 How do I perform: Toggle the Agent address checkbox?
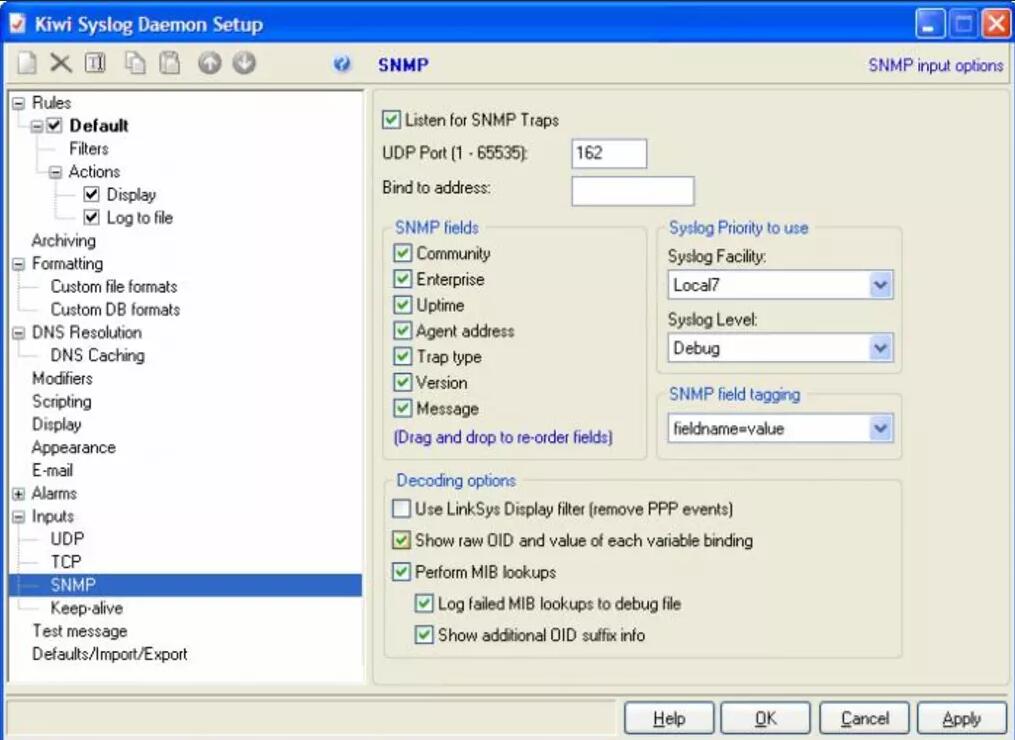pyautogui.click(x=403, y=330)
